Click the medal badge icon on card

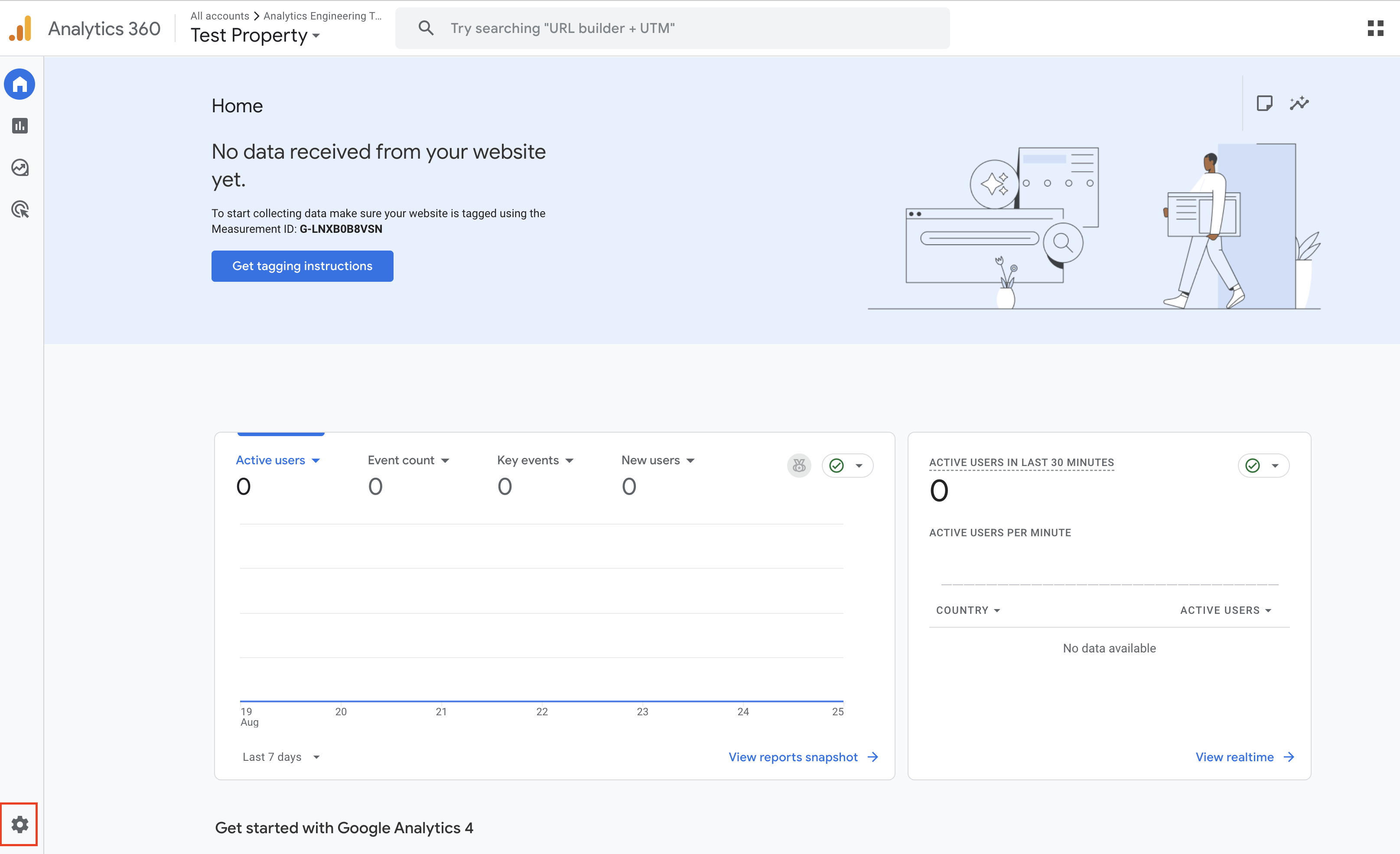(x=799, y=465)
